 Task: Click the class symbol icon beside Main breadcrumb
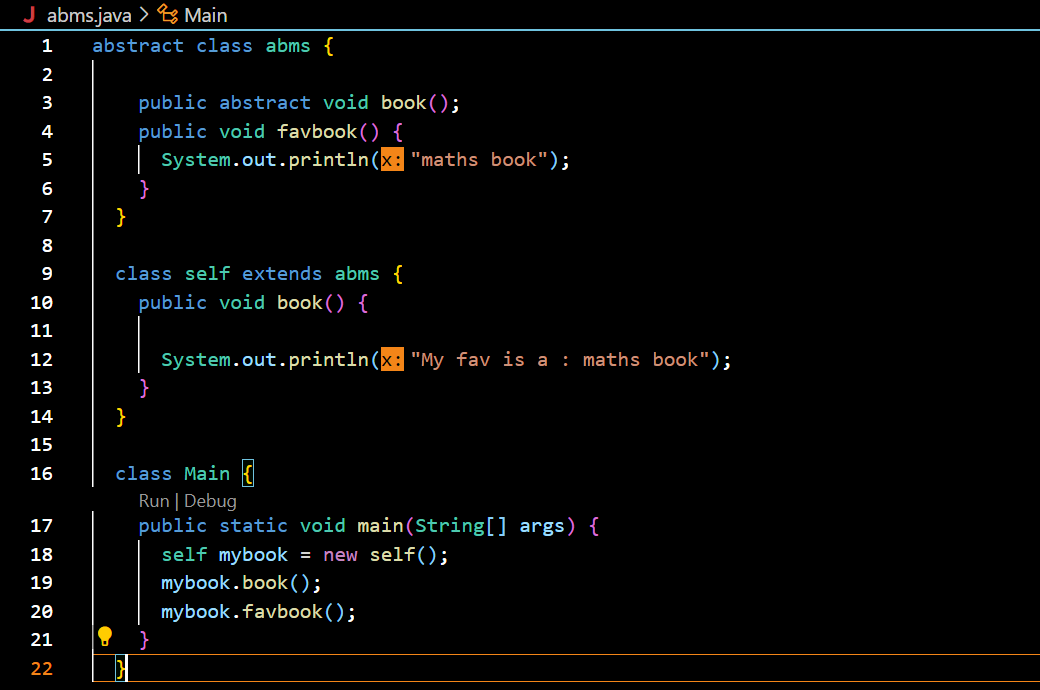point(168,15)
